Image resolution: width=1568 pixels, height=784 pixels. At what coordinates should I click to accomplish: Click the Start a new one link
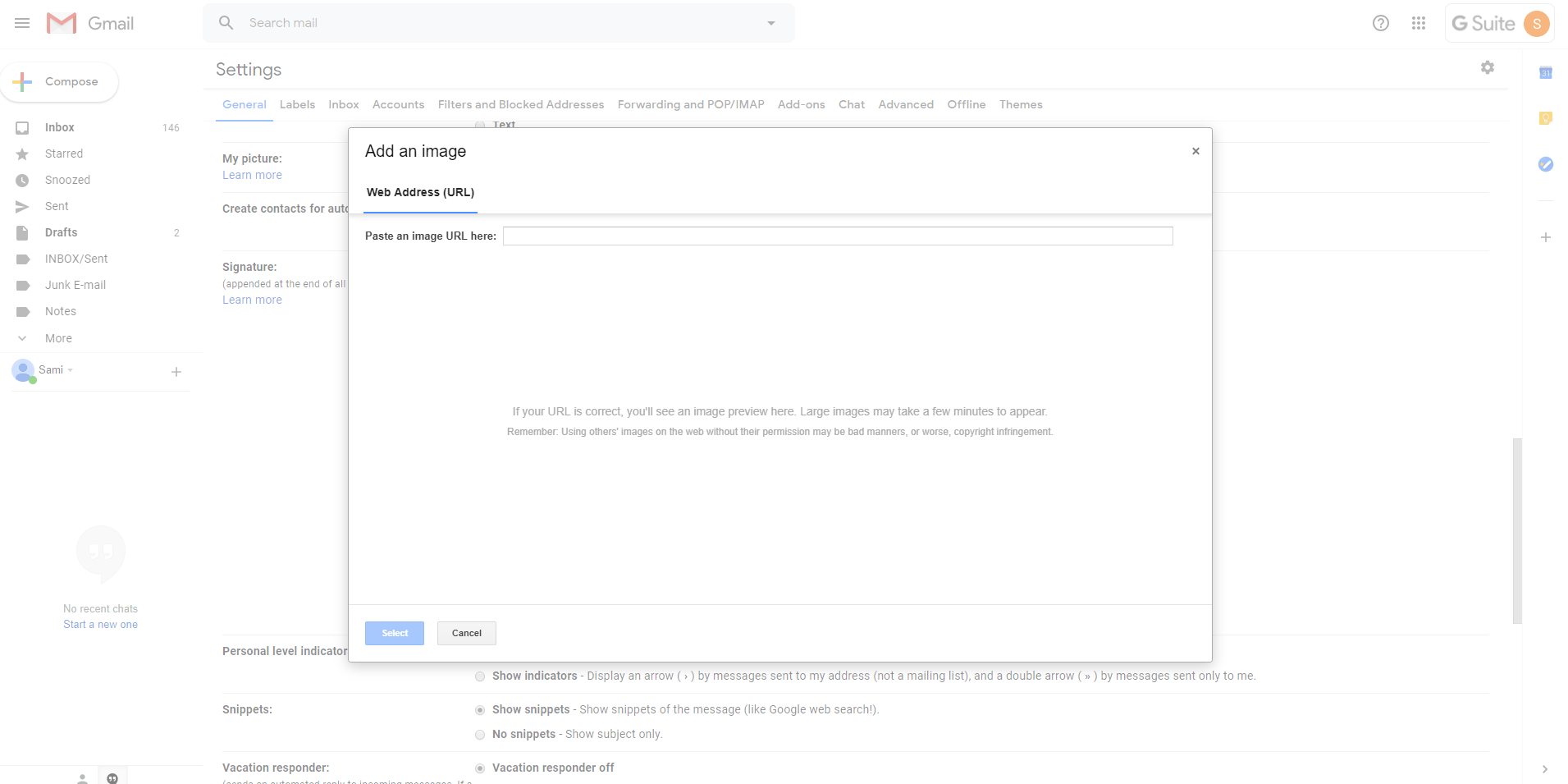[x=100, y=624]
